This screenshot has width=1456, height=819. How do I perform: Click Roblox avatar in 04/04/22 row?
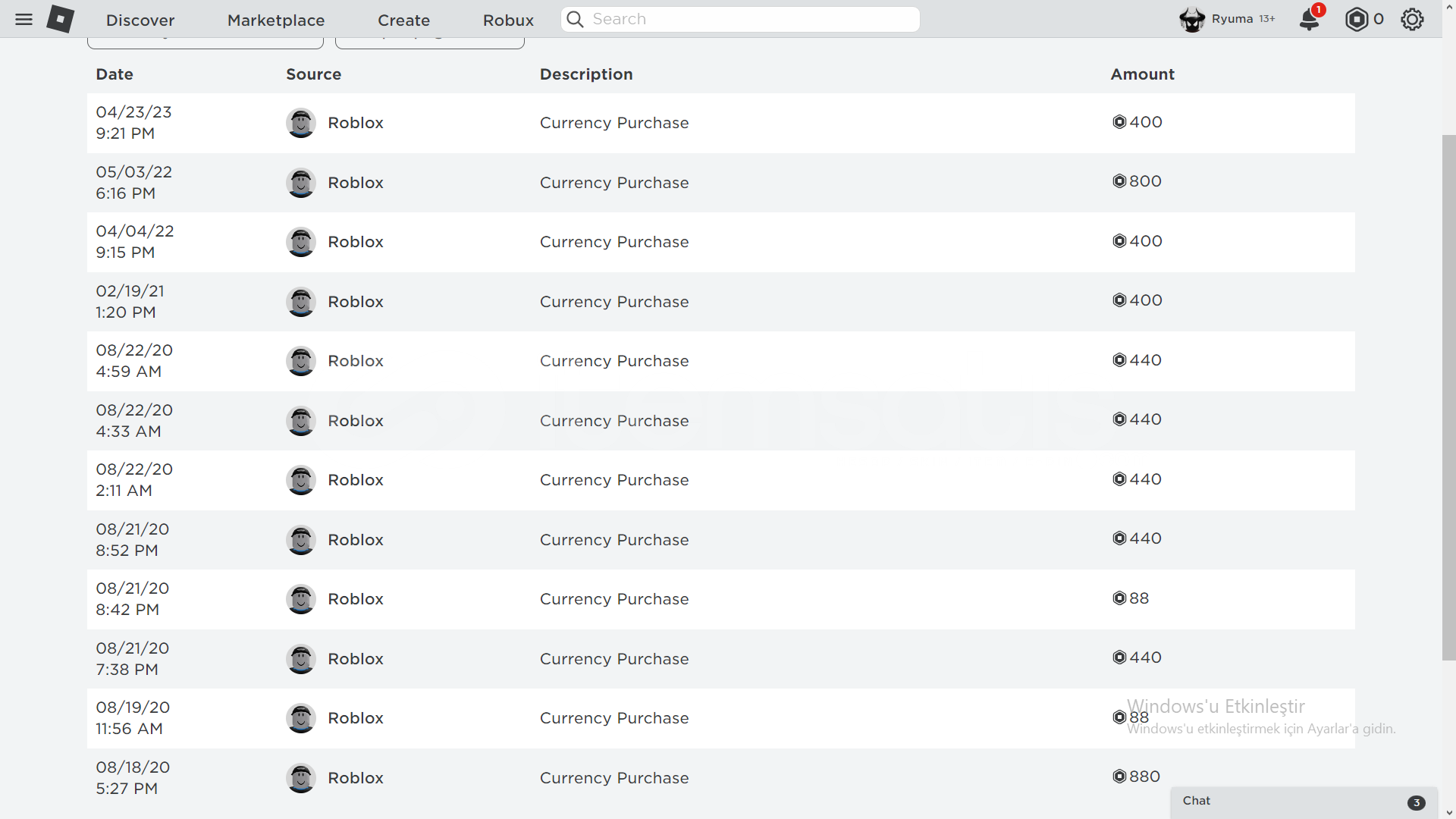301,242
